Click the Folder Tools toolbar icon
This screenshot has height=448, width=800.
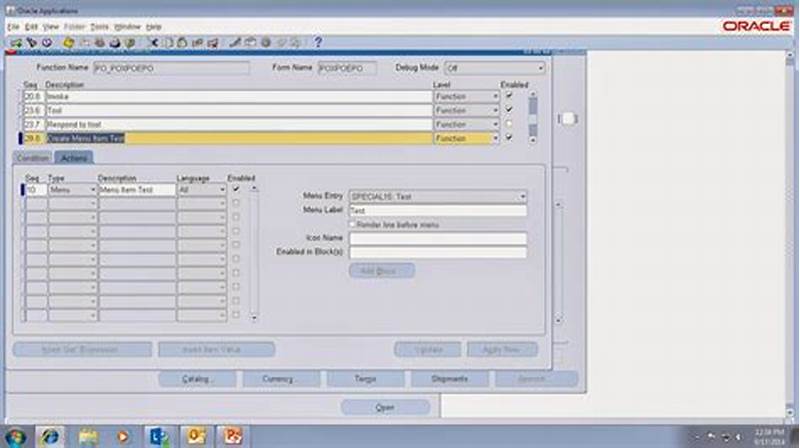tap(296, 43)
